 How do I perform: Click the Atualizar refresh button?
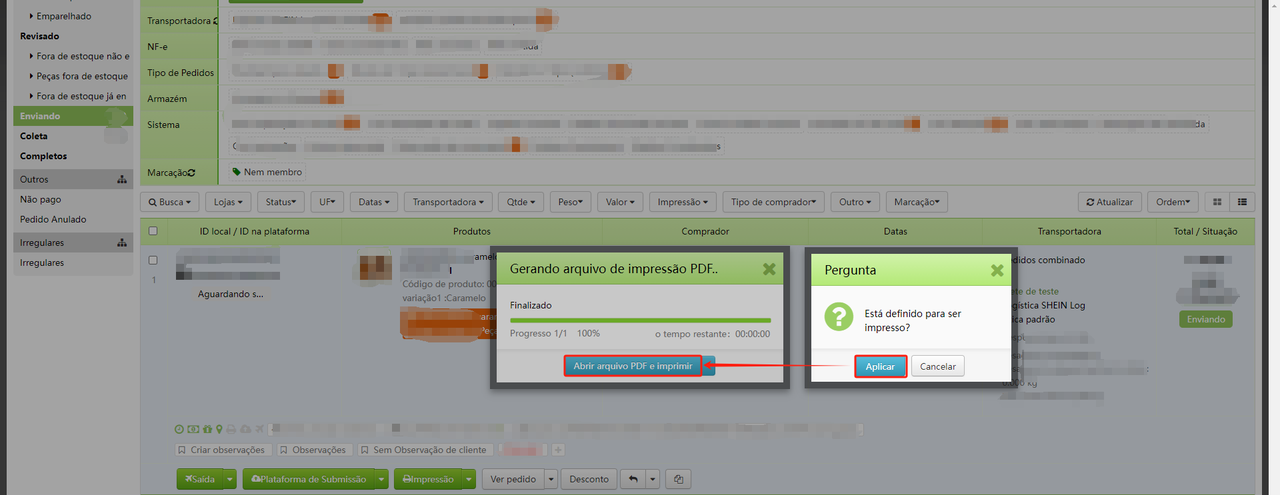point(1109,201)
